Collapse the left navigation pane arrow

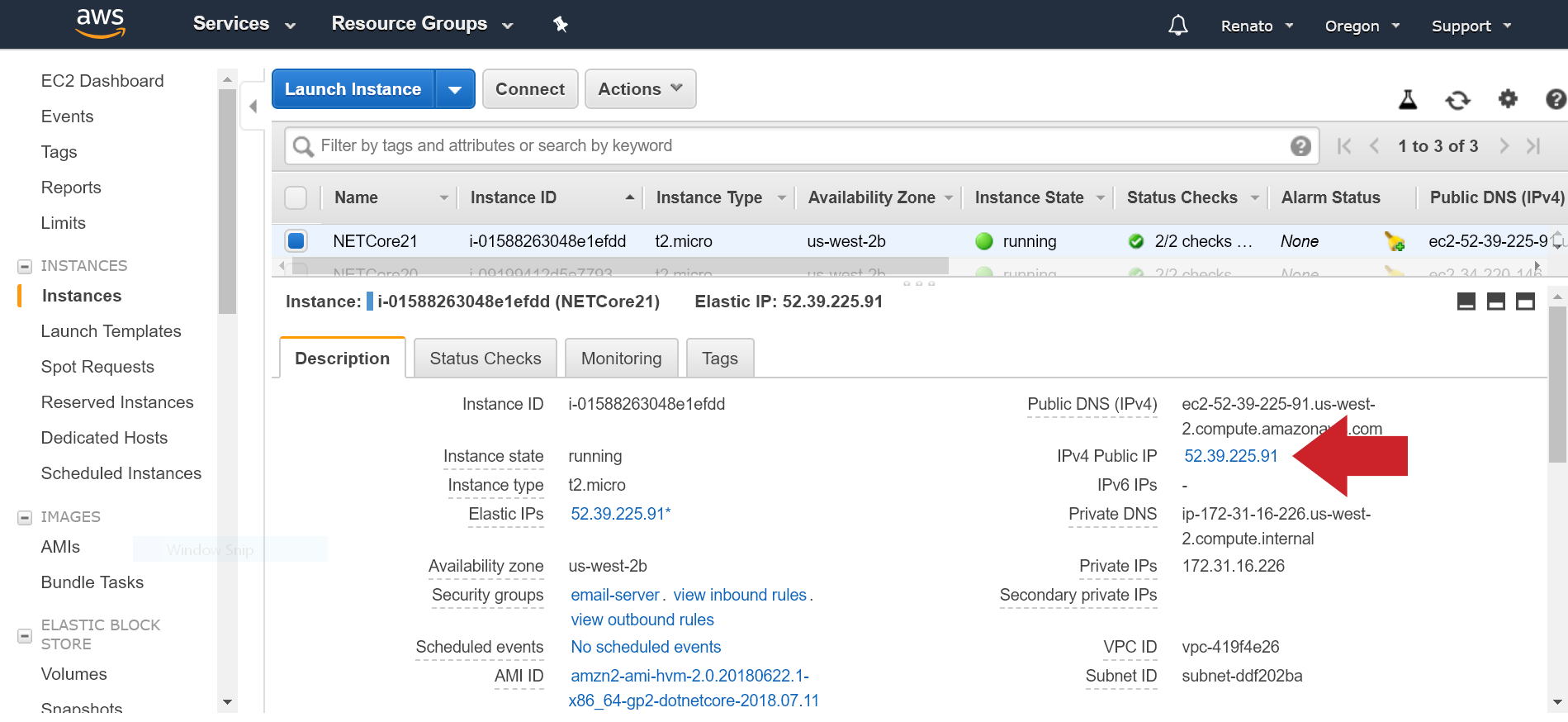pyautogui.click(x=253, y=106)
